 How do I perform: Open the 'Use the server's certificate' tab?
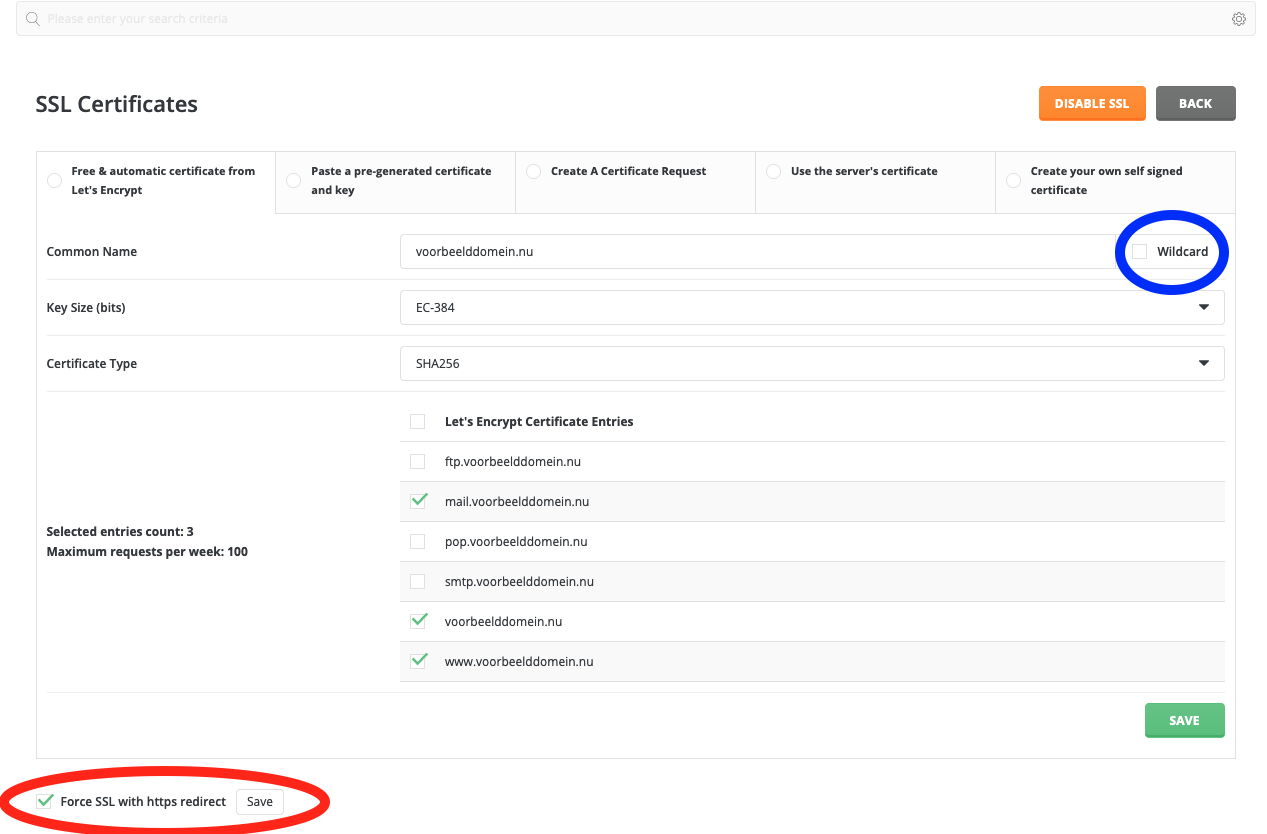[x=876, y=182]
